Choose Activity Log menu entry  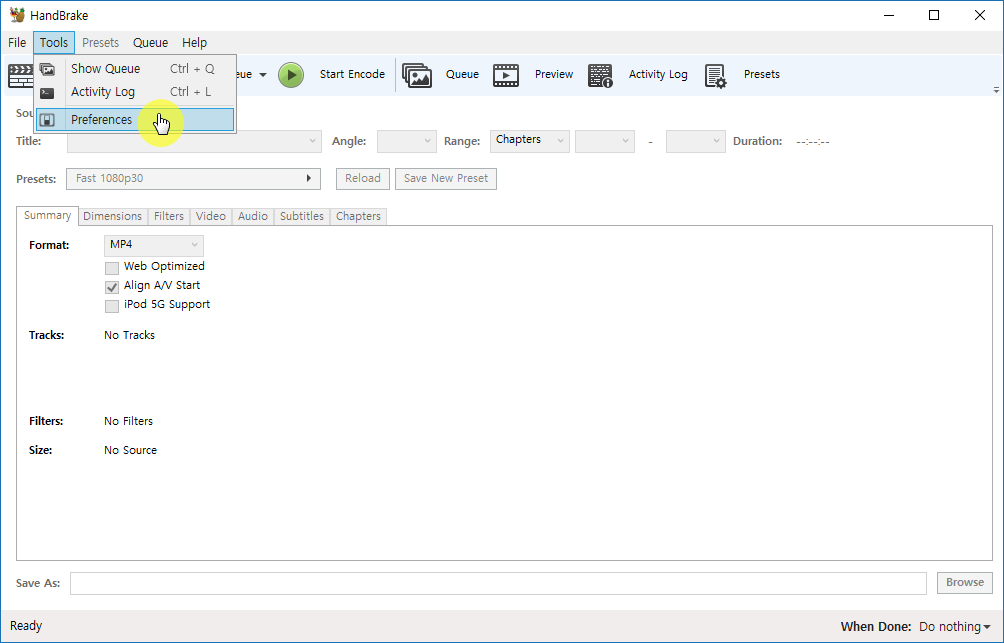pyautogui.click(x=135, y=92)
